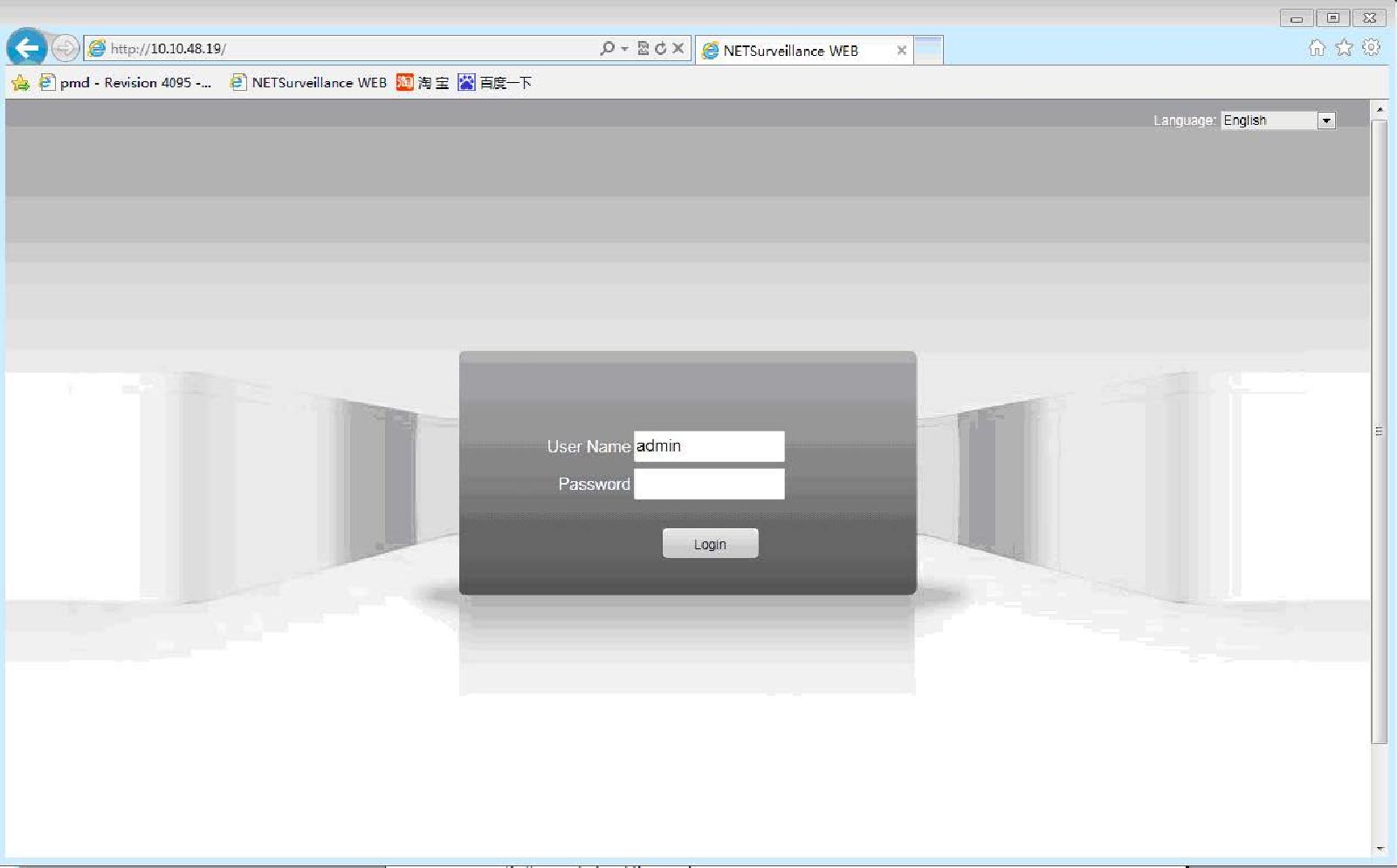
Task: Open the Language dropdown showing English
Action: tap(1278, 121)
